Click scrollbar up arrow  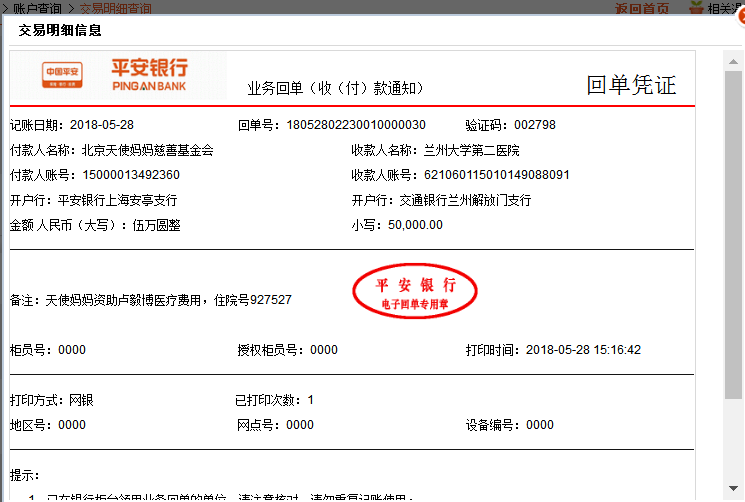733,62
